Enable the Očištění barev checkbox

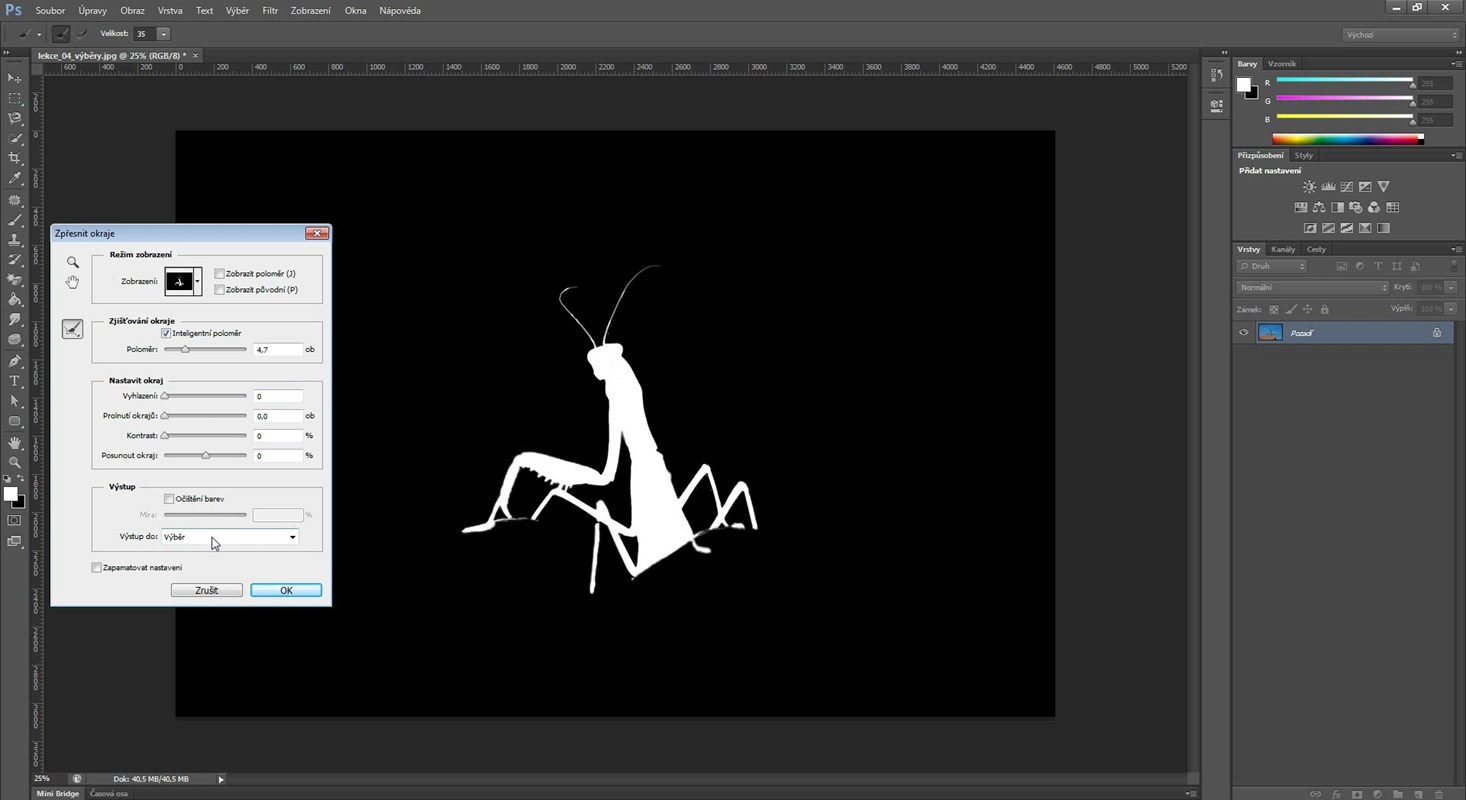tap(169, 498)
